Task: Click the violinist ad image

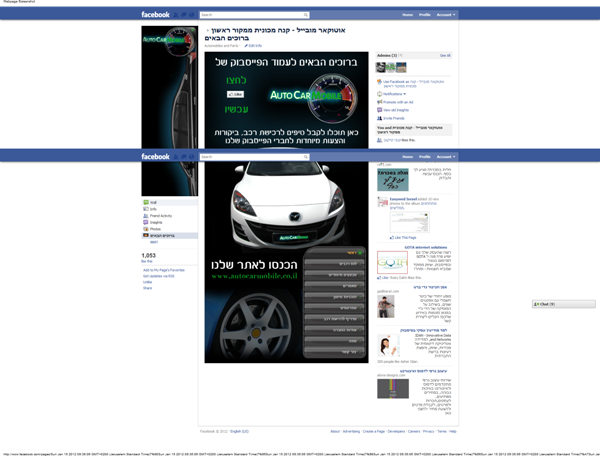Action: (386, 306)
